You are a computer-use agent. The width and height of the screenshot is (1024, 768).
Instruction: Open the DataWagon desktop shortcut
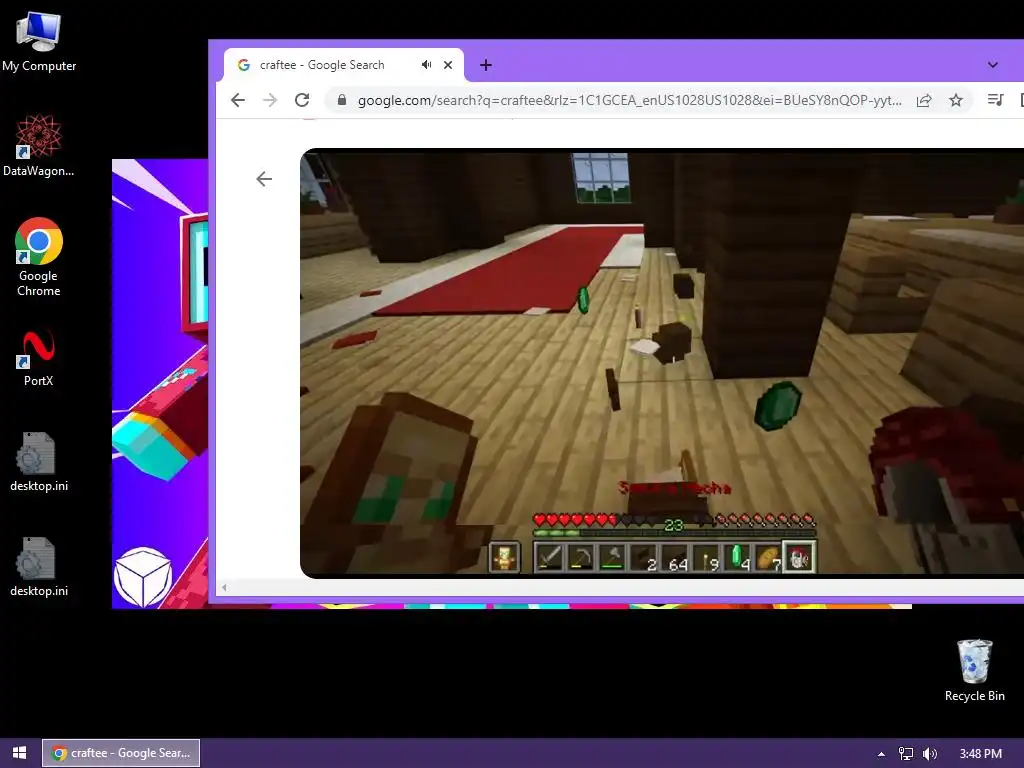(x=39, y=145)
